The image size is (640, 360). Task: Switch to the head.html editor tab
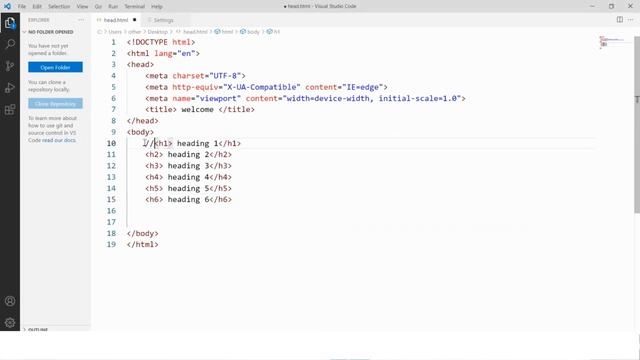tap(116, 20)
